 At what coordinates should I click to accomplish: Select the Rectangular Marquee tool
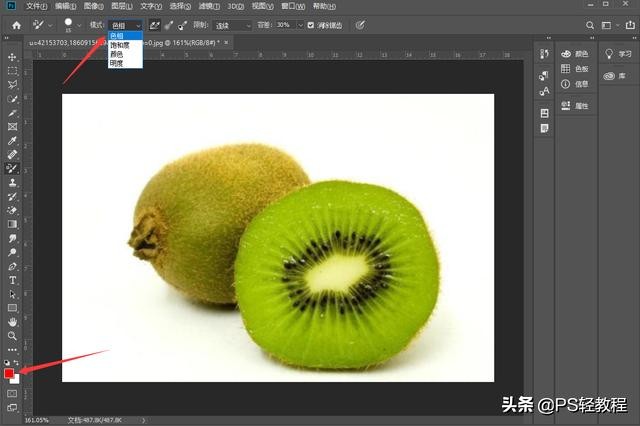(x=12, y=71)
